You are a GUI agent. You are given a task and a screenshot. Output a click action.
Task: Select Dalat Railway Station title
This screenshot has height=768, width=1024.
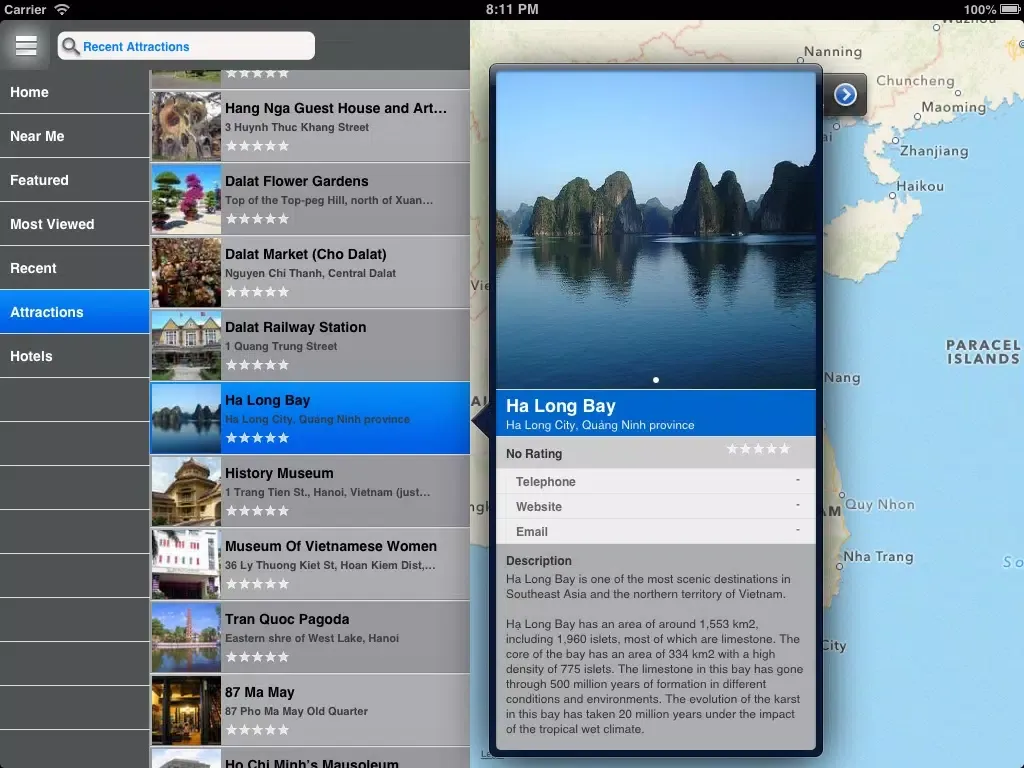tap(295, 327)
